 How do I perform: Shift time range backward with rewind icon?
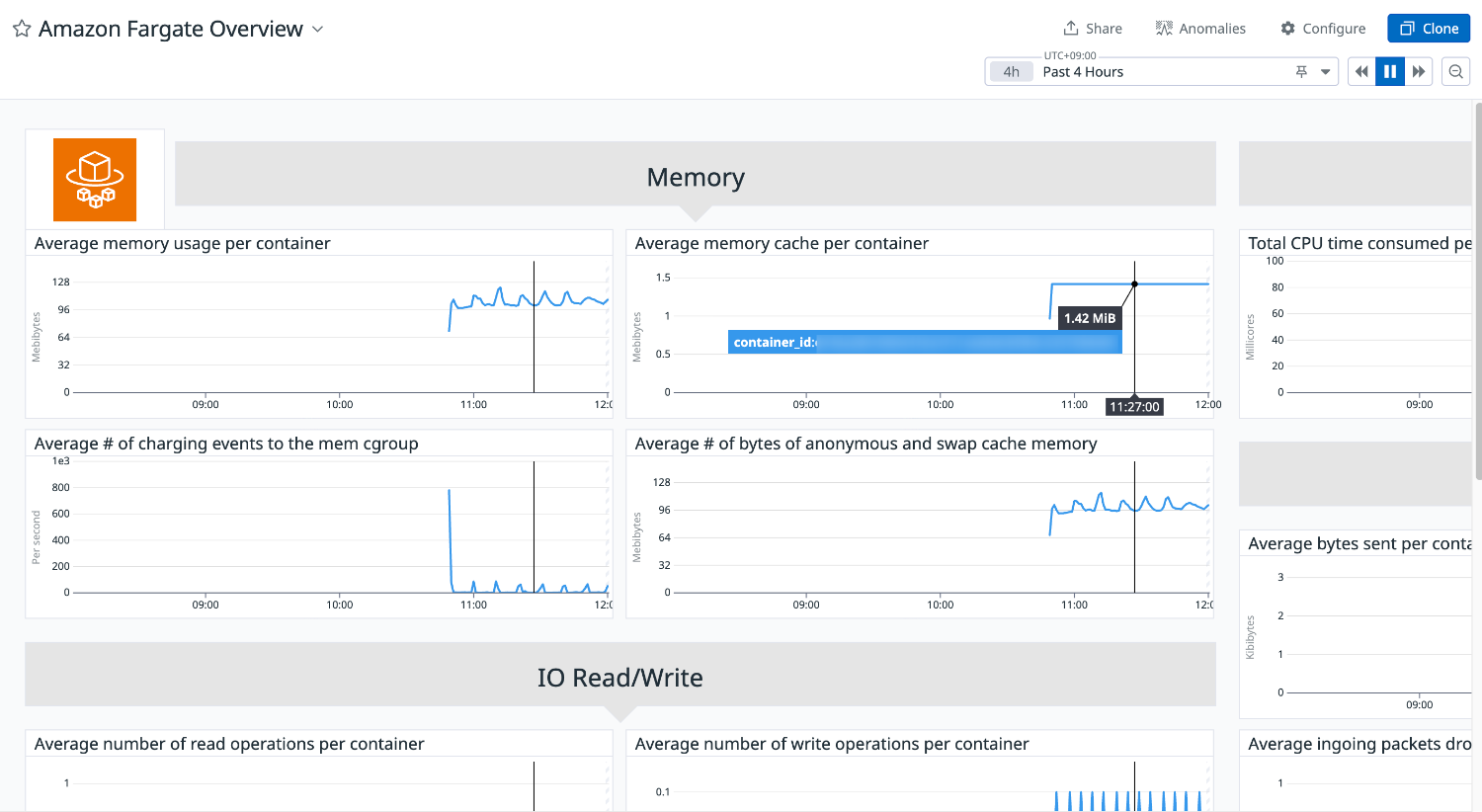(x=1360, y=70)
